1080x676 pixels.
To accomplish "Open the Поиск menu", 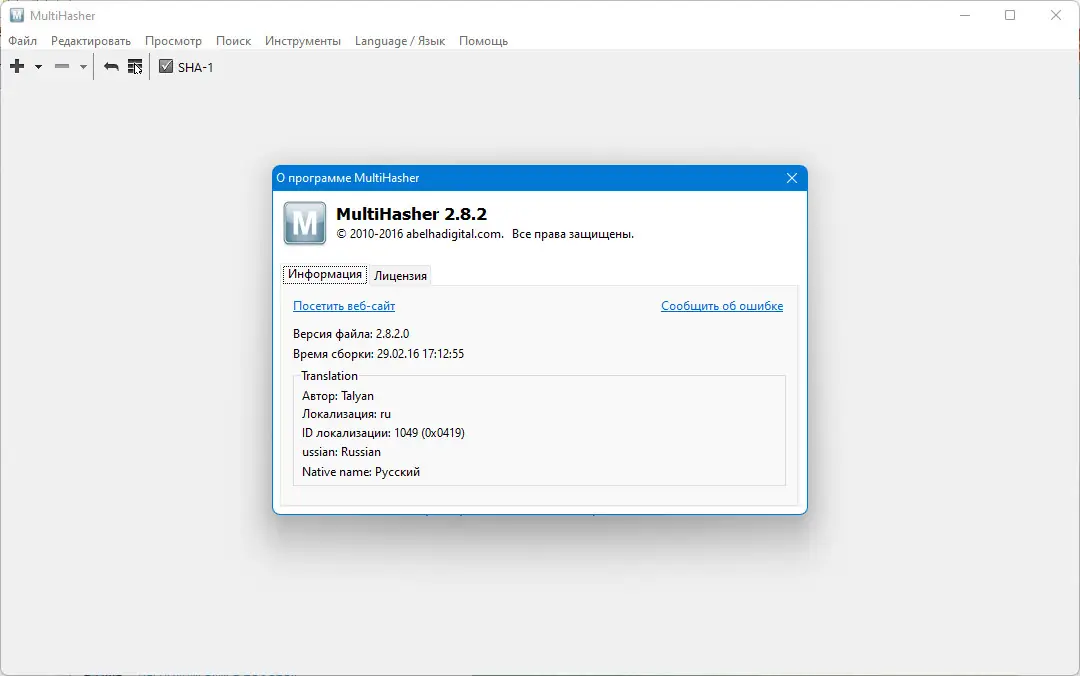I will 233,41.
